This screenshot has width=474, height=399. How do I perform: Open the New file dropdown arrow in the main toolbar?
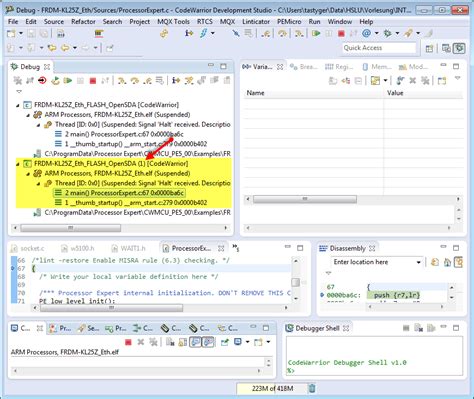pos(21,33)
